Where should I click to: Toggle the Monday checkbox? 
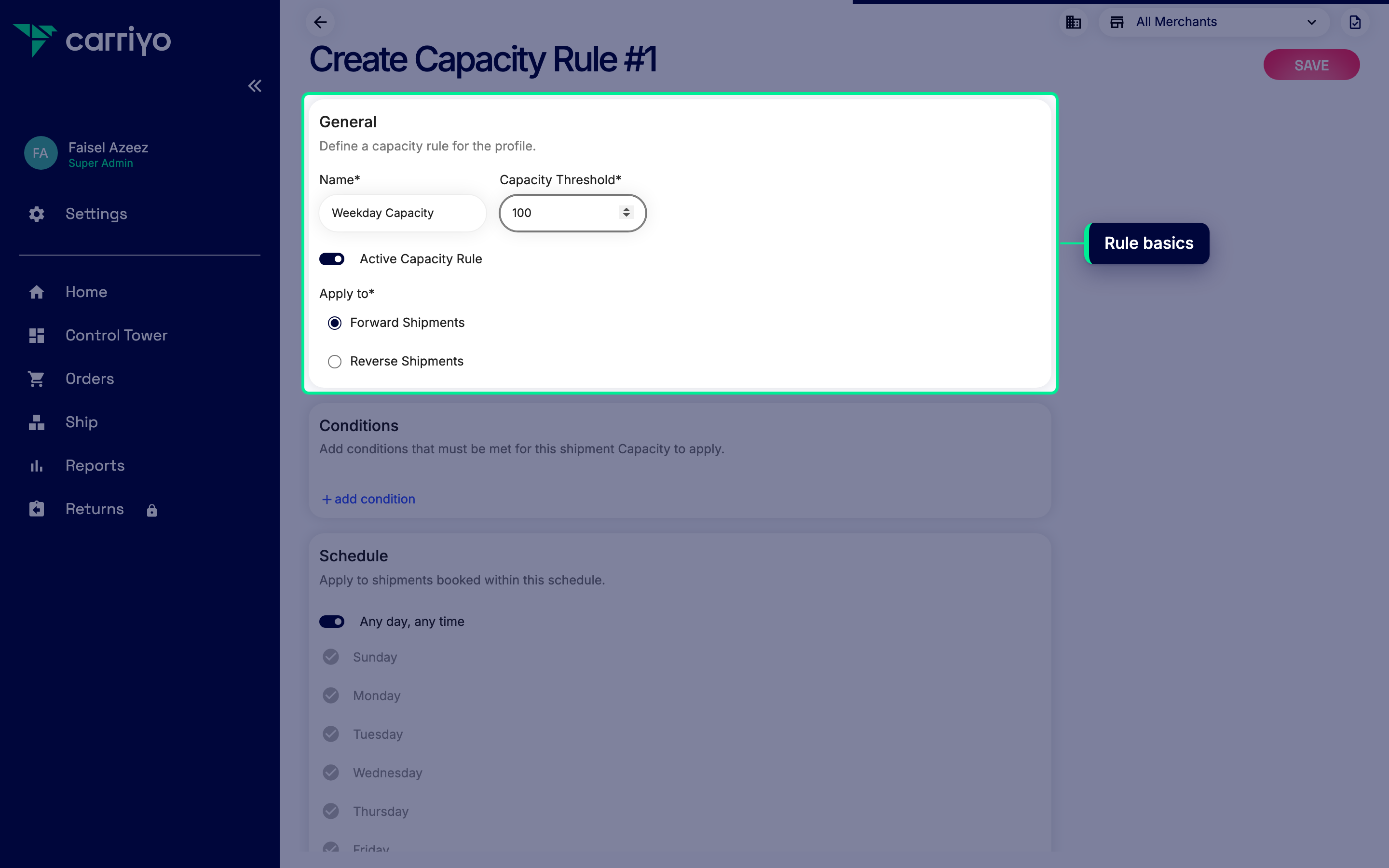330,695
